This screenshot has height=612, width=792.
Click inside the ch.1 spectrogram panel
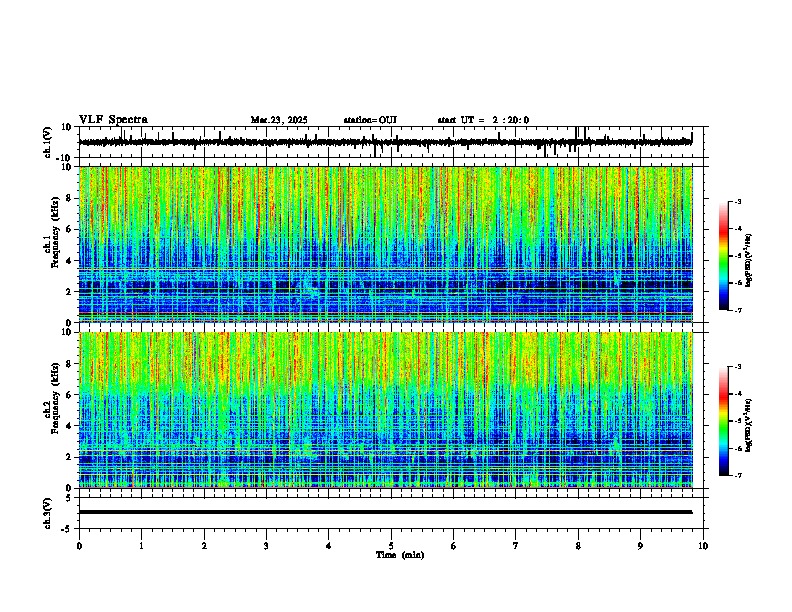(x=385, y=244)
